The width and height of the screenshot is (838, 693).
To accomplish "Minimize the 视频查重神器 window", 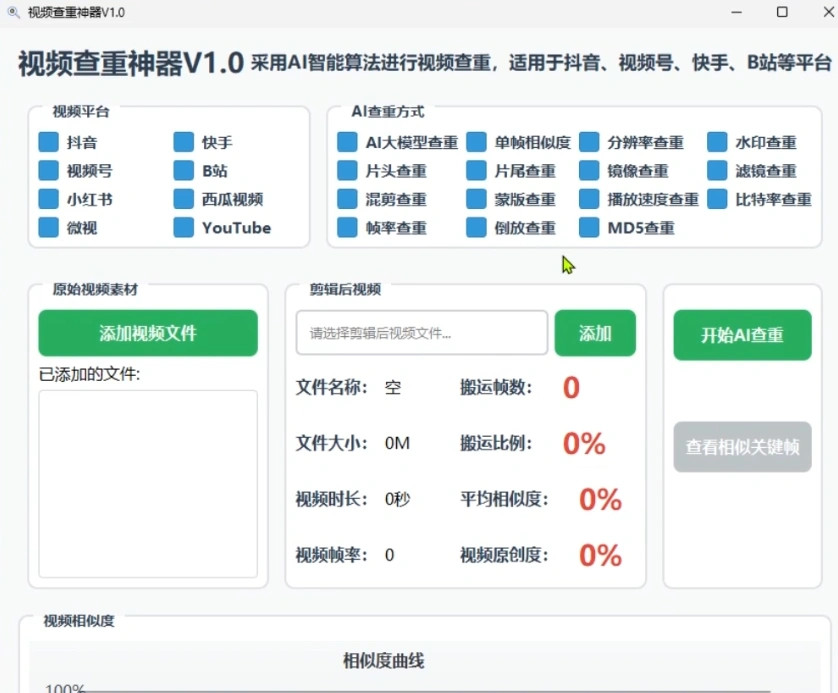I will pos(736,12).
